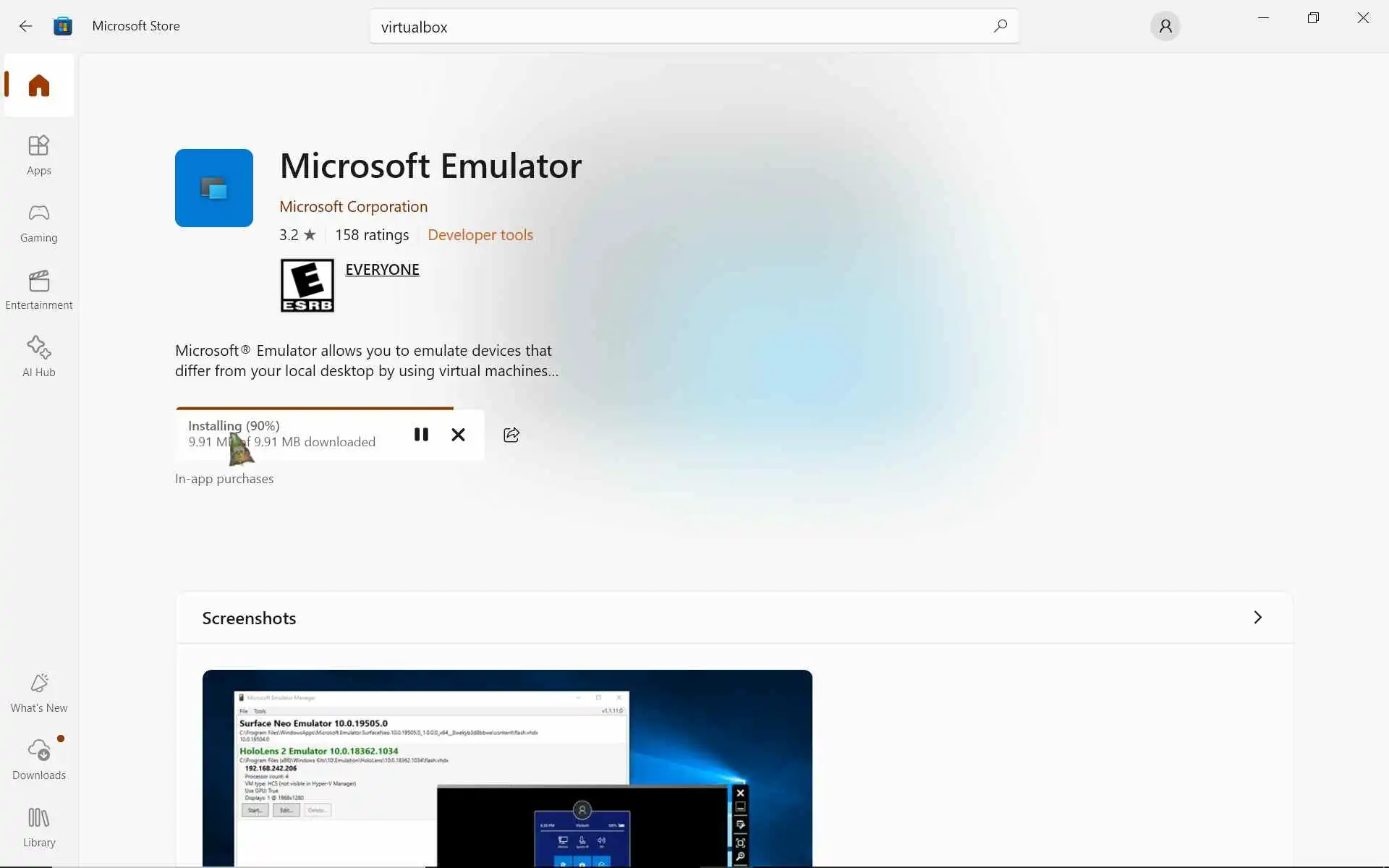
Task: Open the Apps section
Action: click(x=39, y=155)
